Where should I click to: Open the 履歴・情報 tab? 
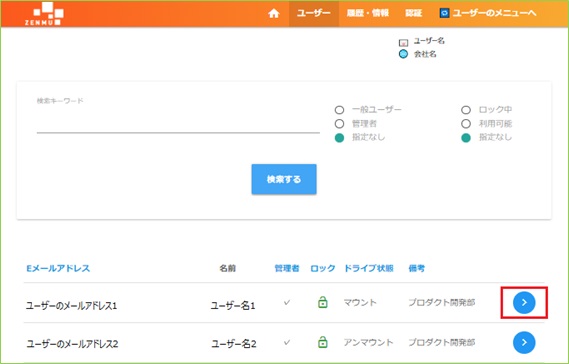point(368,13)
